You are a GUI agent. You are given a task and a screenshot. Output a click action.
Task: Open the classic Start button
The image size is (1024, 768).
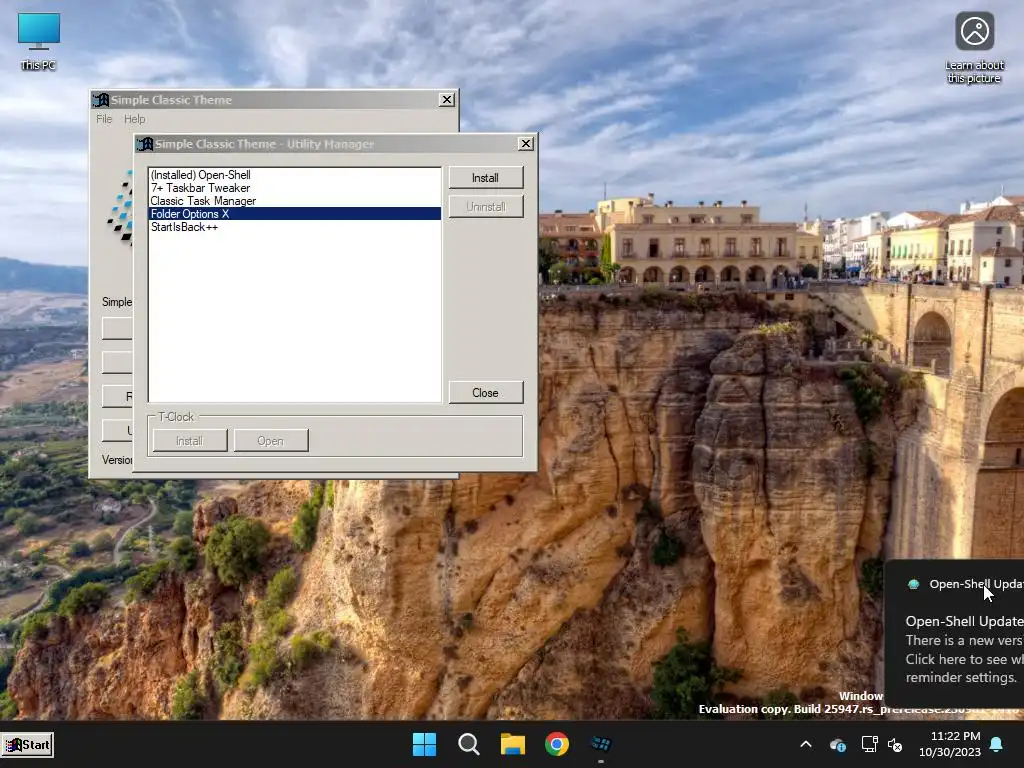click(x=27, y=744)
